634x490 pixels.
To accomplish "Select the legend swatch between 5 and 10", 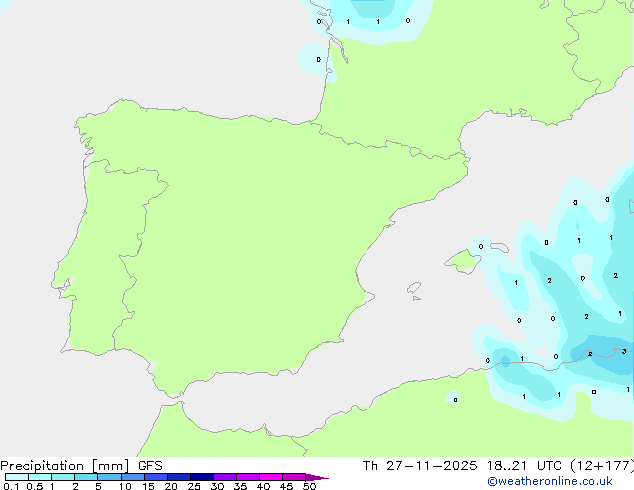I will click(109, 477).
